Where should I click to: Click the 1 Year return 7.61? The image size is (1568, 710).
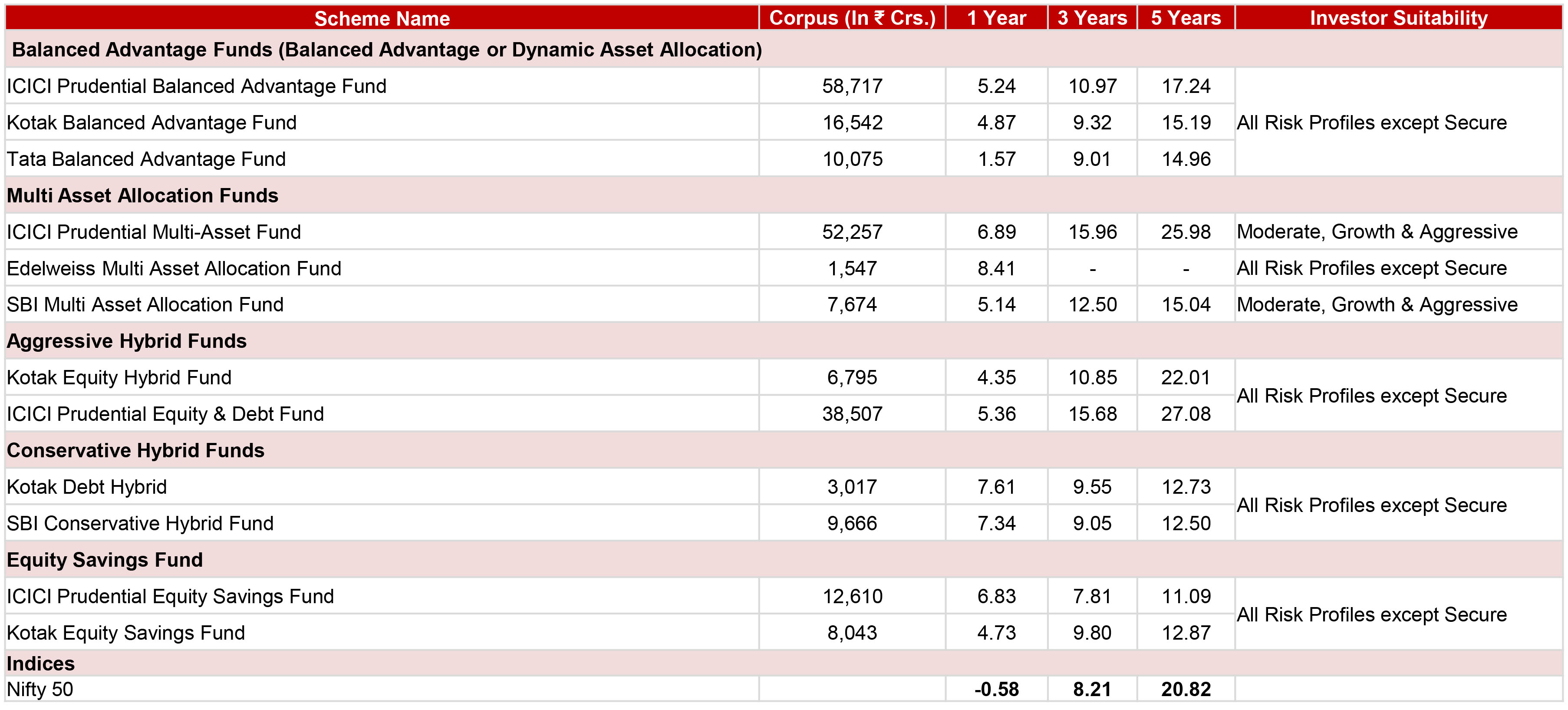[x=996, y=487]
